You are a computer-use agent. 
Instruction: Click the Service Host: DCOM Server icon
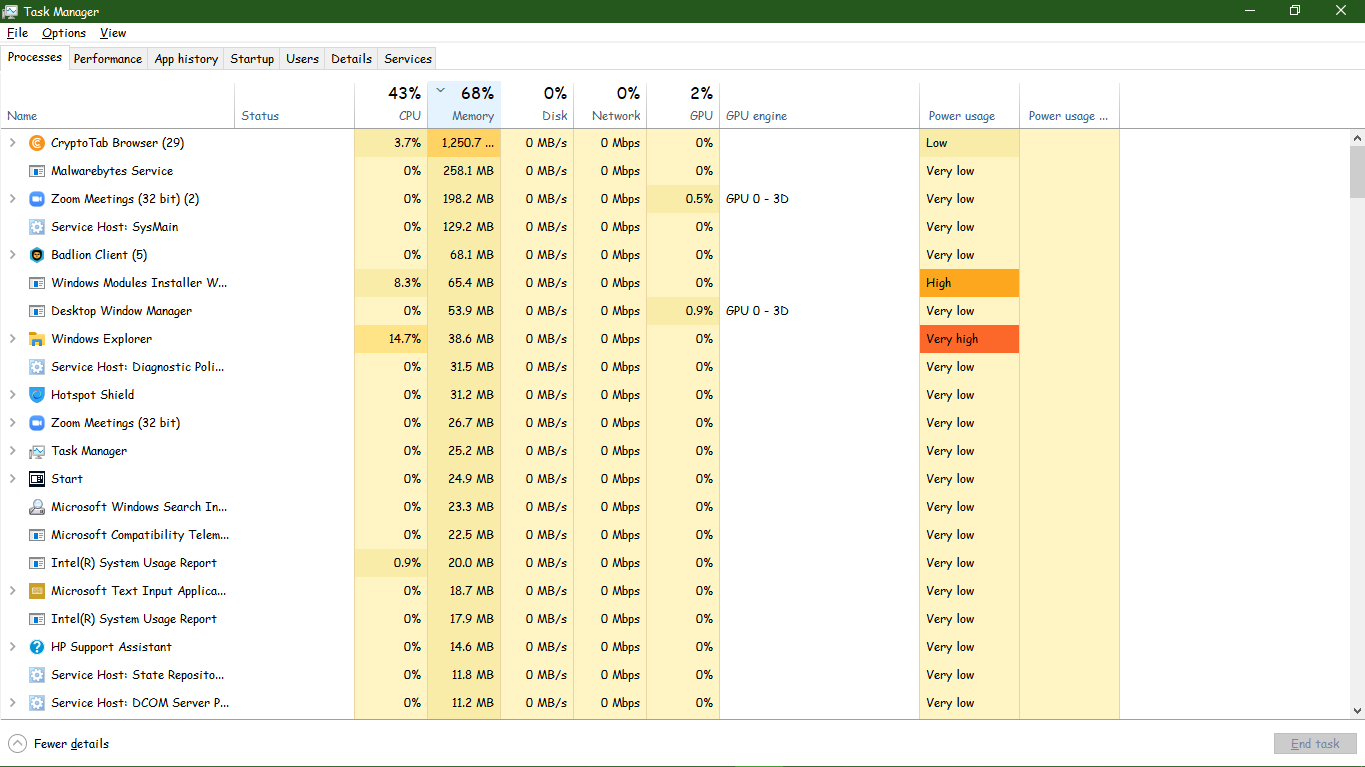pyautogui.click(x=37, y=703)
